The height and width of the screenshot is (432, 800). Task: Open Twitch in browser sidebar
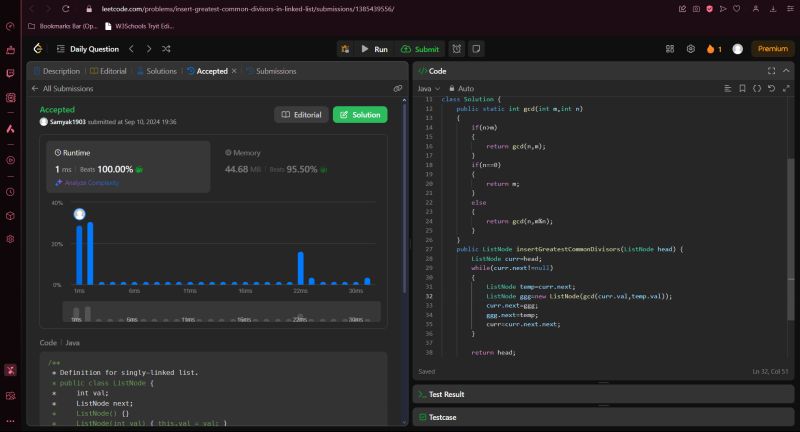point(10,73)
